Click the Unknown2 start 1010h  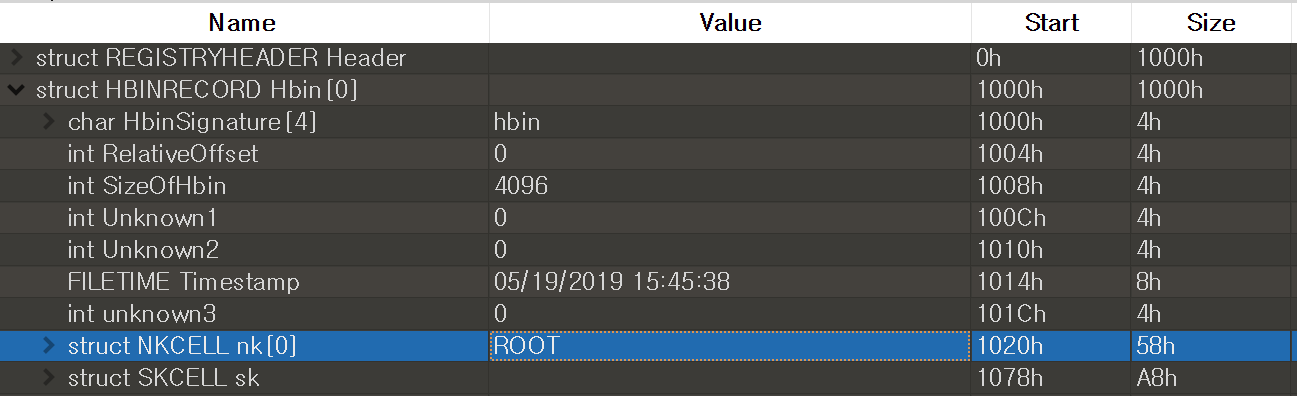(1009, 250)
